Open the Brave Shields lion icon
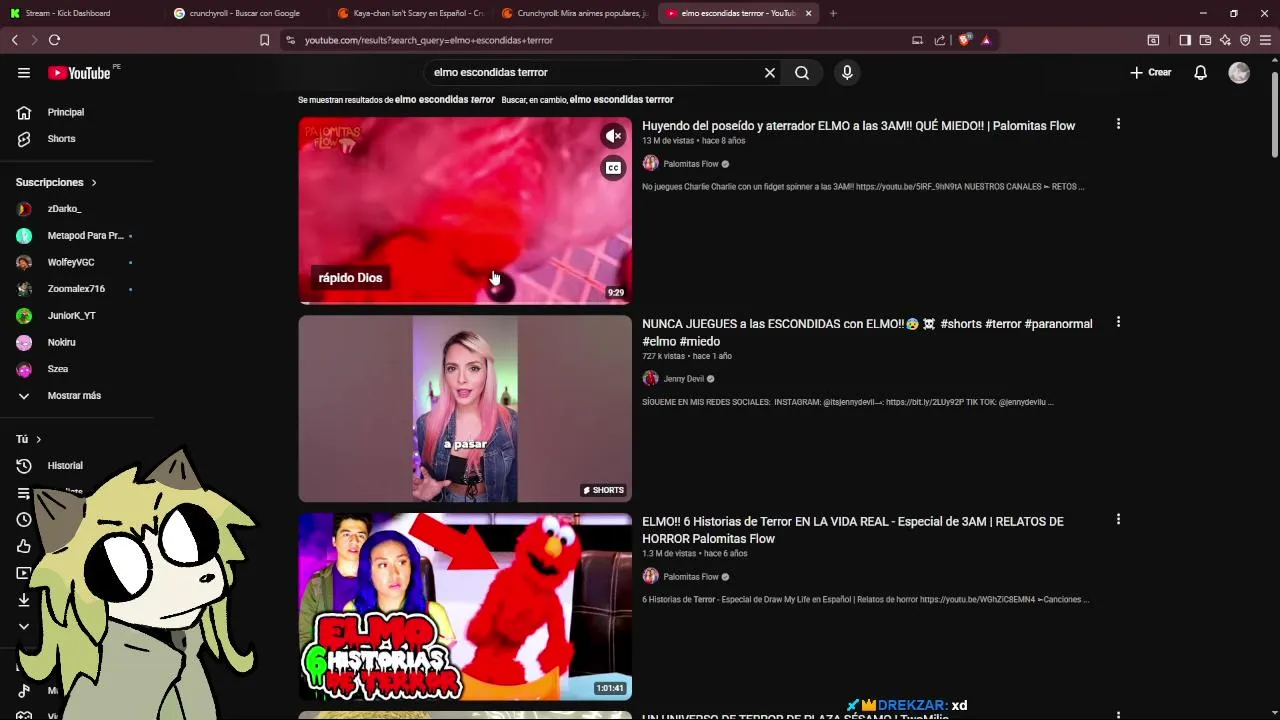The height and width of the screenshot is (720, 1280). [964, 40]
